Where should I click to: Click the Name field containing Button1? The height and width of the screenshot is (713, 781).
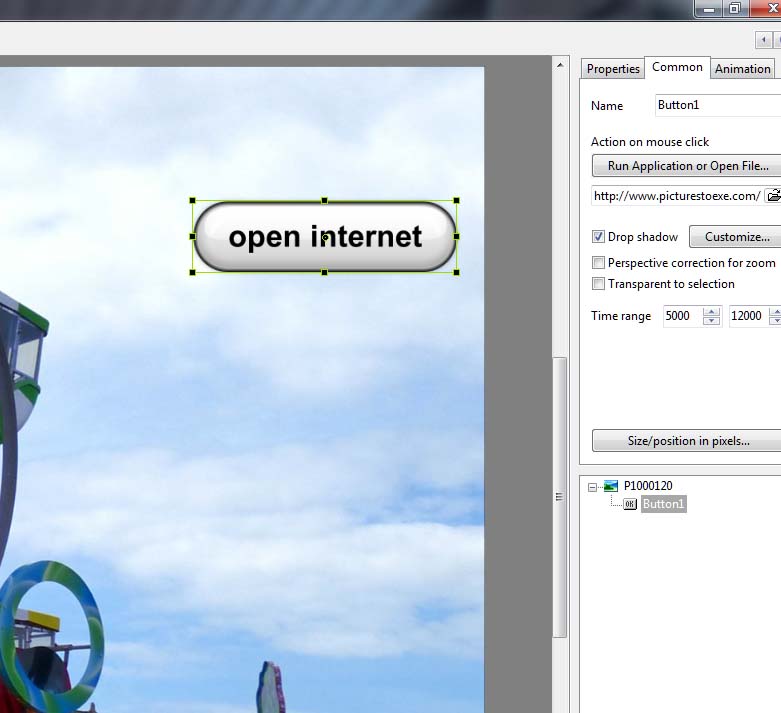(x=716, y=105)
